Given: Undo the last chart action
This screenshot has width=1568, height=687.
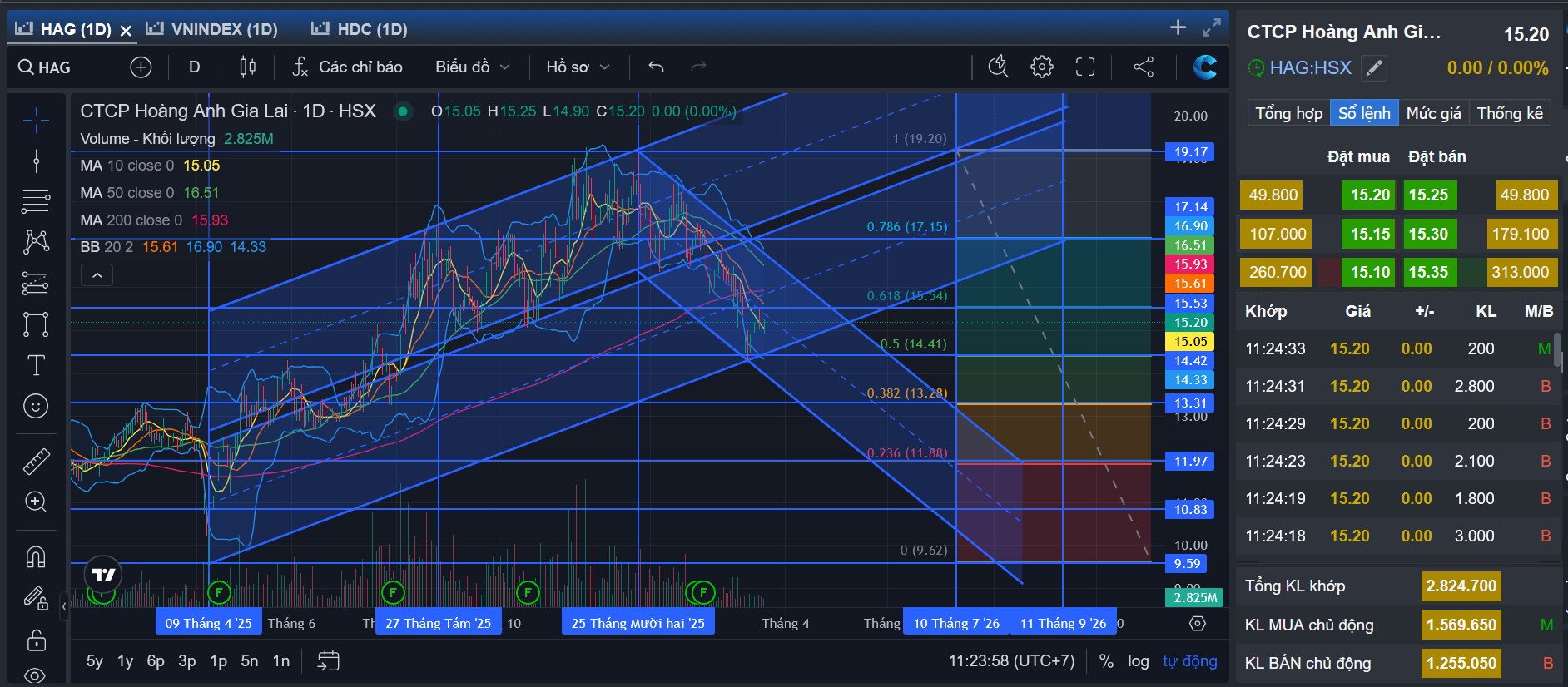Looking at the screenshot, I should pyautogui.click(x=656, y=67).
